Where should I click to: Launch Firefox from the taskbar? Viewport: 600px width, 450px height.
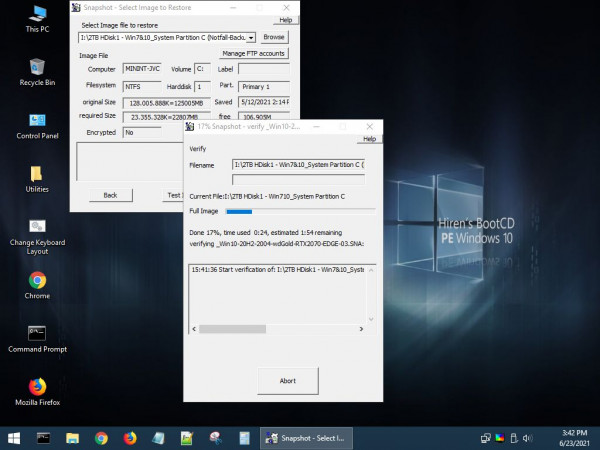click(130, 438)
